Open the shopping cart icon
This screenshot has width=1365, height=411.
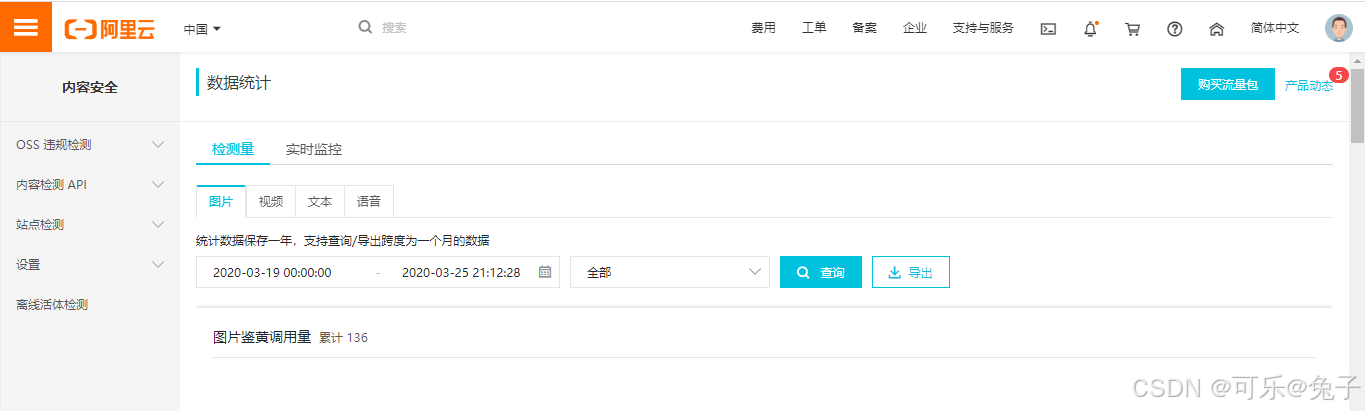[1132, 29]
